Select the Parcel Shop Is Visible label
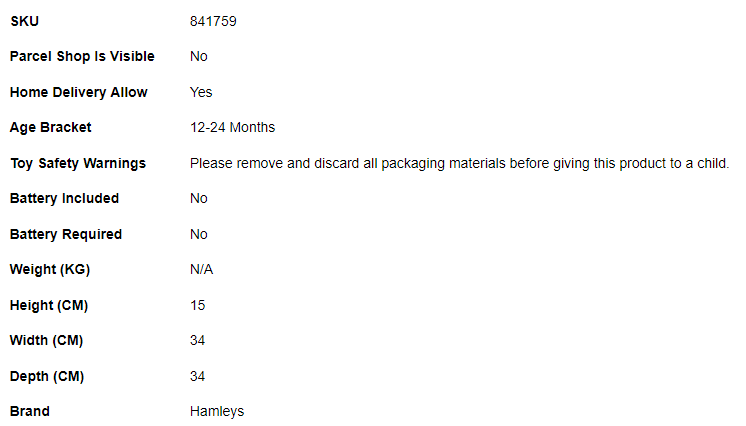Screen dimensions: 746x426 pyautogui.click(x=82, y=56)
